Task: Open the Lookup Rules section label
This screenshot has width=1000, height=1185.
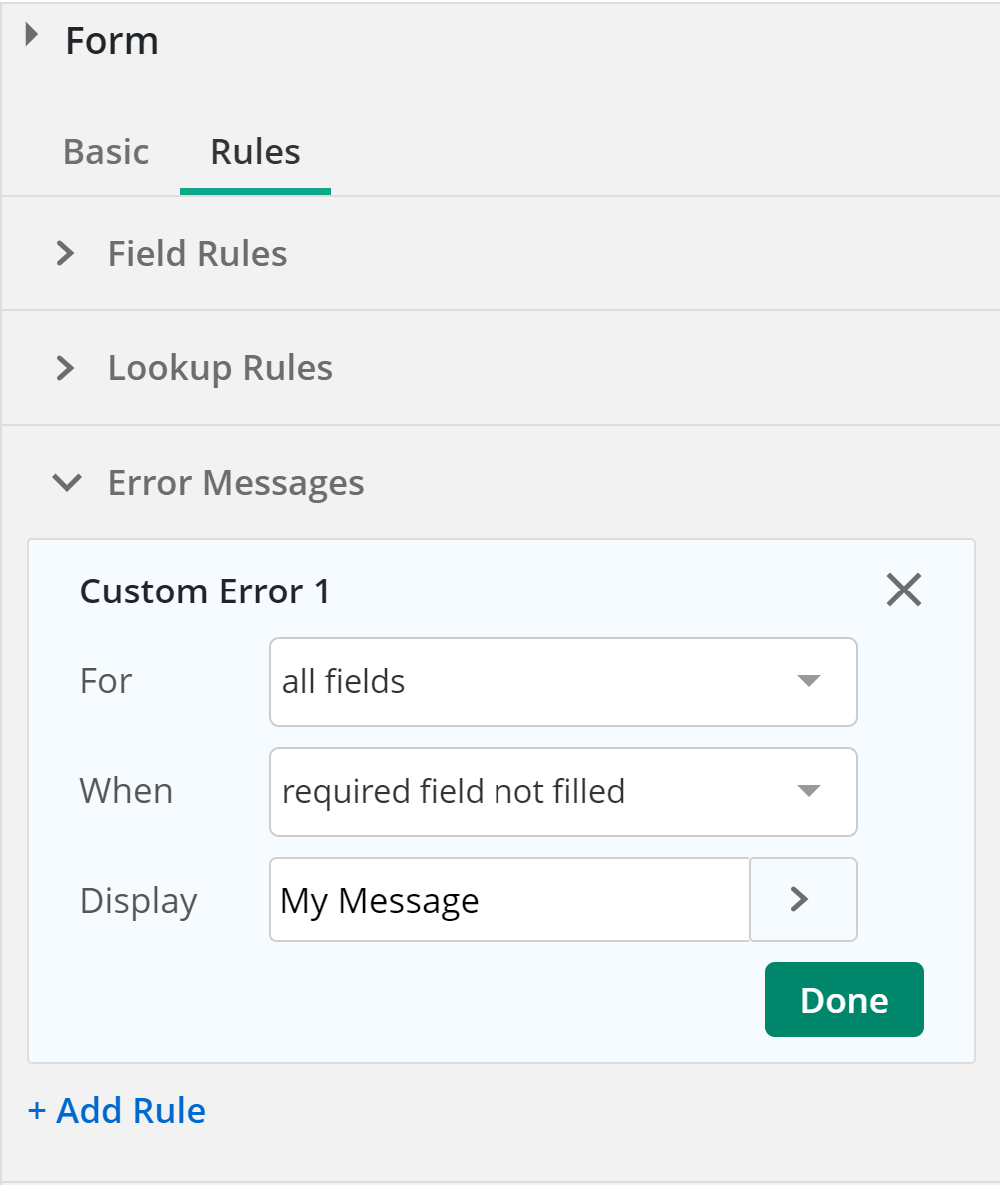Action: pyautogui.click(x=220, y=369)
